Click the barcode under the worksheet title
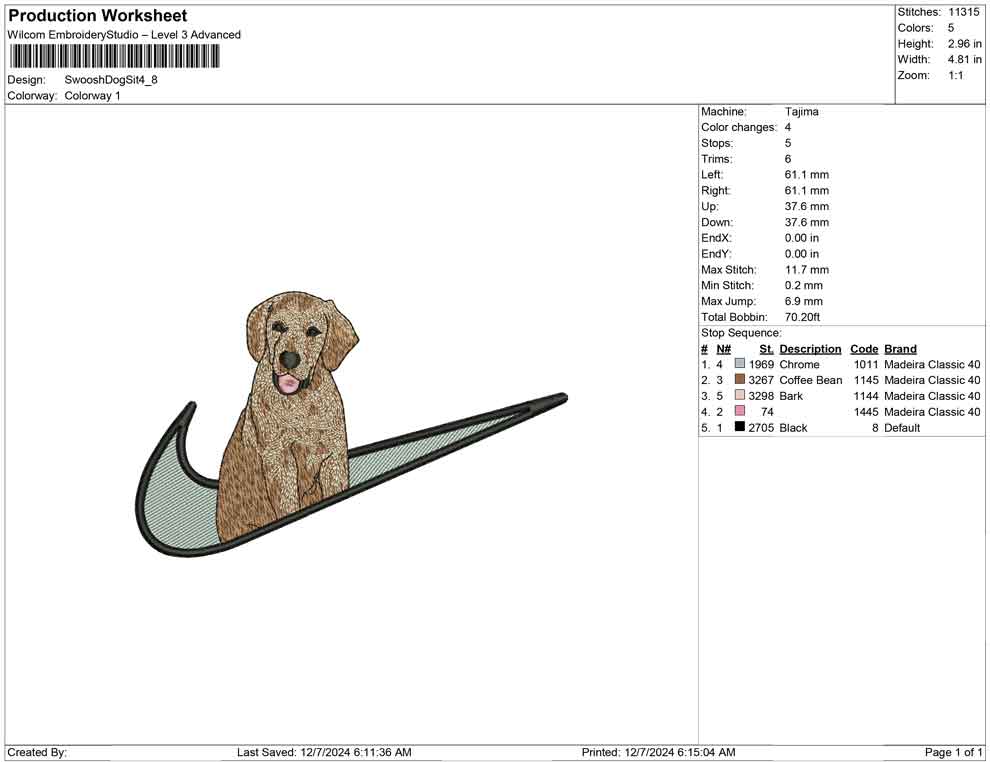 click(x=114, y=57)
